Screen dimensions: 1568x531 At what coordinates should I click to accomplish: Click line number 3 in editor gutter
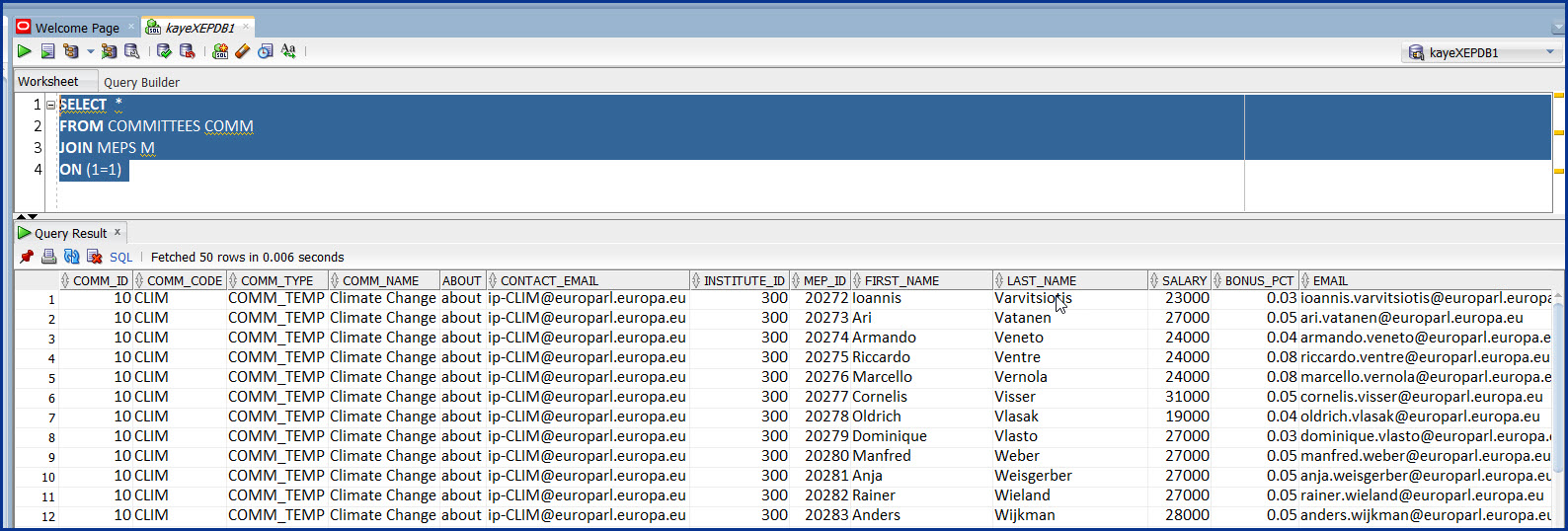coord(38,148)
